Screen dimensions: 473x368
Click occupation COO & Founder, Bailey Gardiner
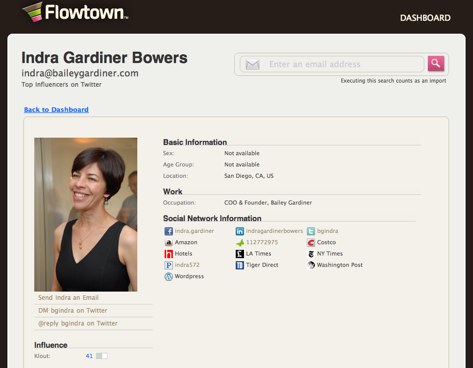(268, 202)
